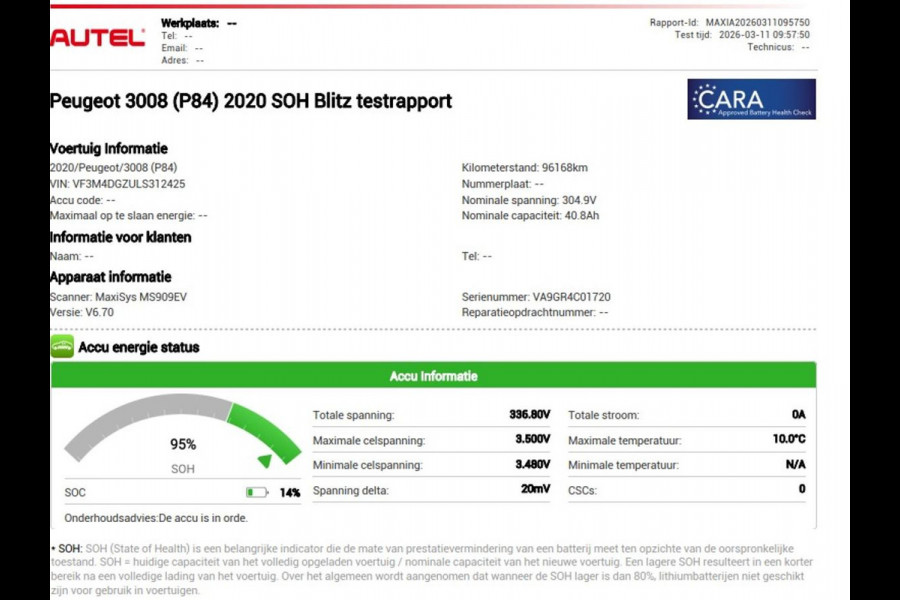The width and height of the screenshot is (900, 600).
Task: Click the AUTEL logo
Action: [x=98, y=38]
